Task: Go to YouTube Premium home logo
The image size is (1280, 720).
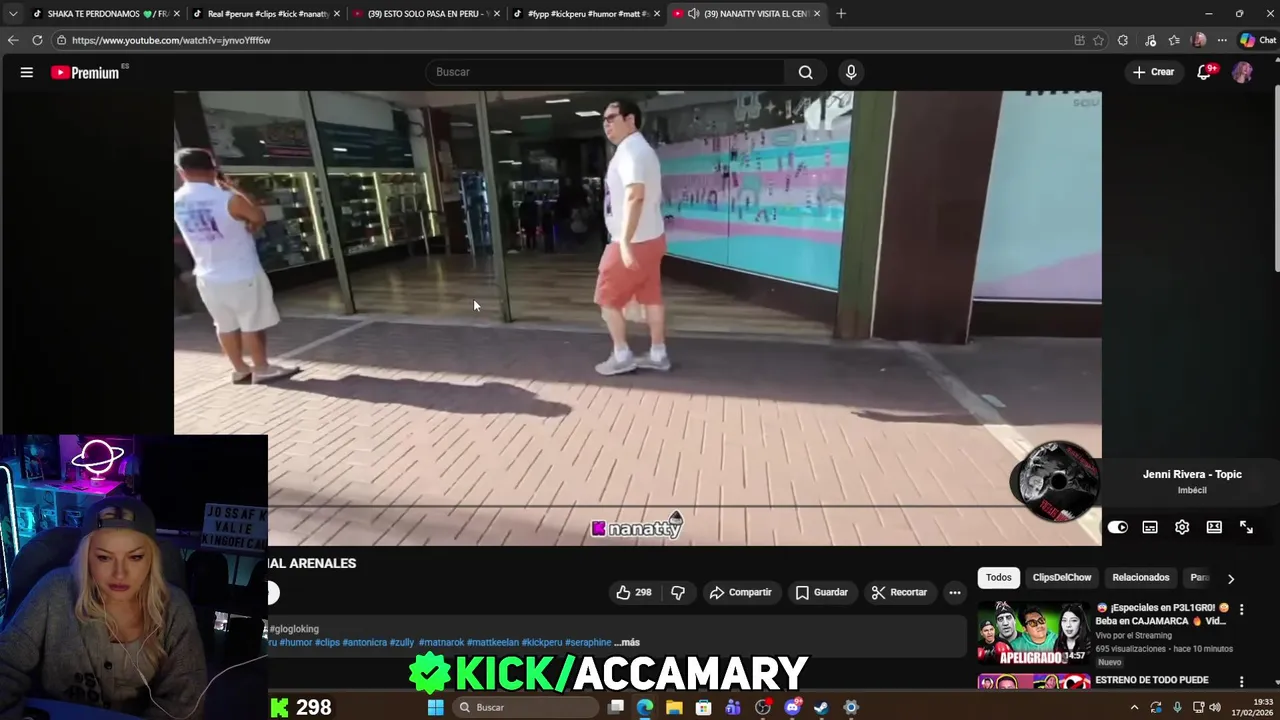Action: click(85, 72)
